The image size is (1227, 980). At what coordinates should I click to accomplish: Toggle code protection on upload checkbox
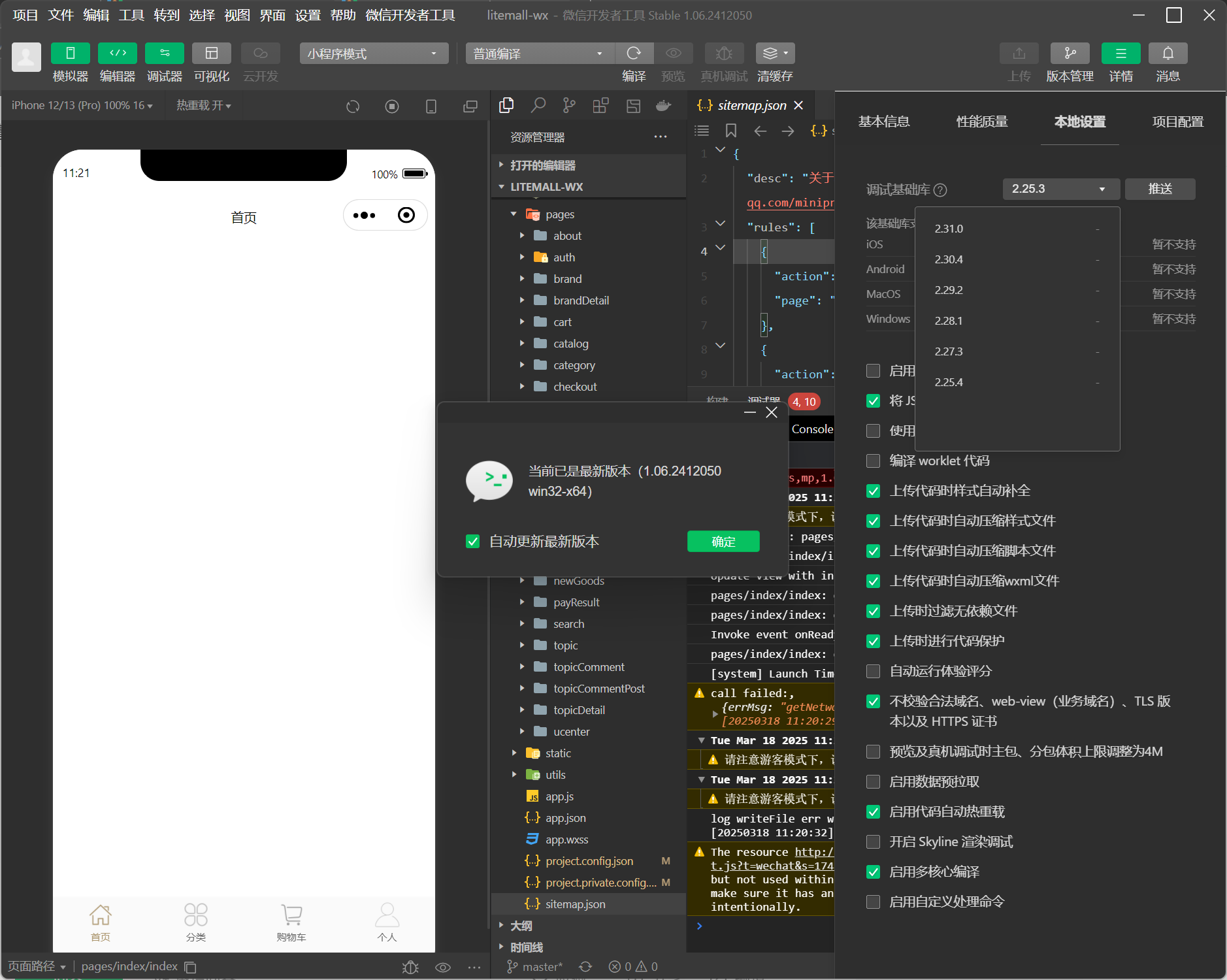873,641
